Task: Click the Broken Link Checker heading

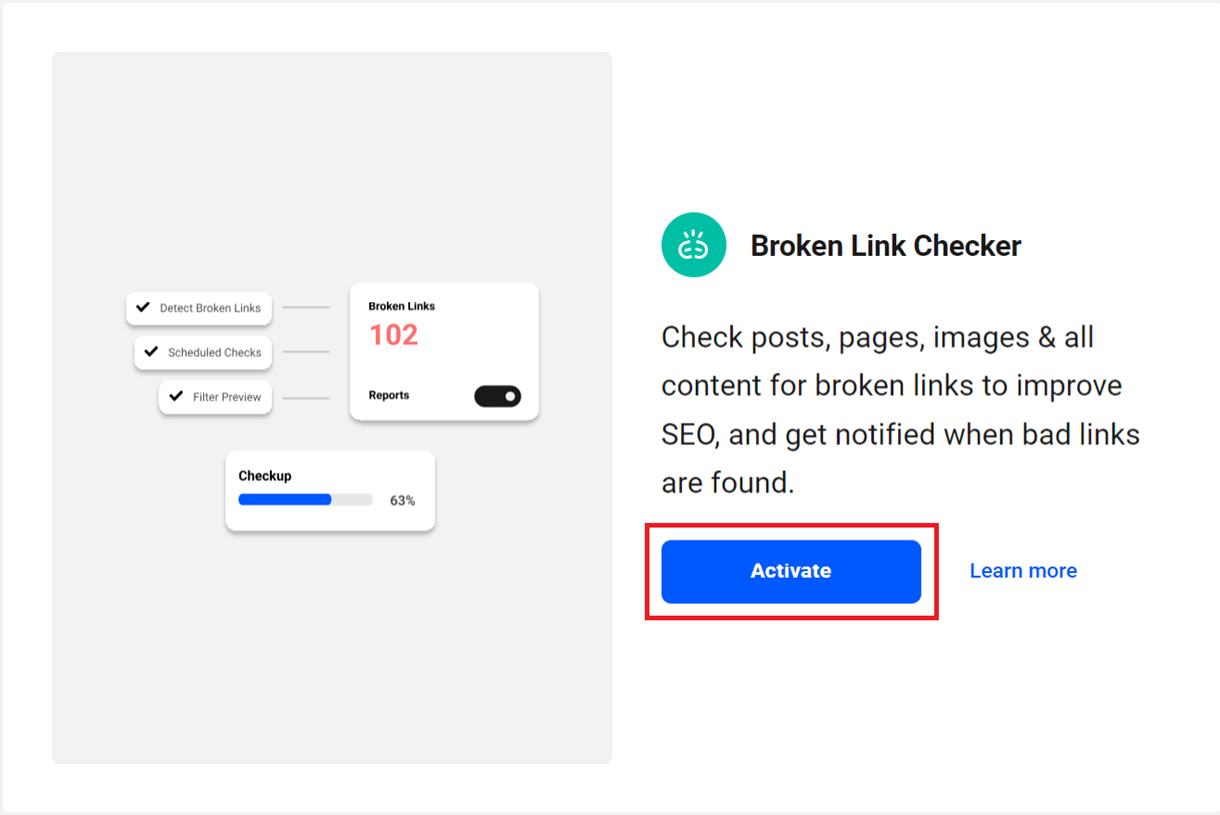Action: pos(886,246)
